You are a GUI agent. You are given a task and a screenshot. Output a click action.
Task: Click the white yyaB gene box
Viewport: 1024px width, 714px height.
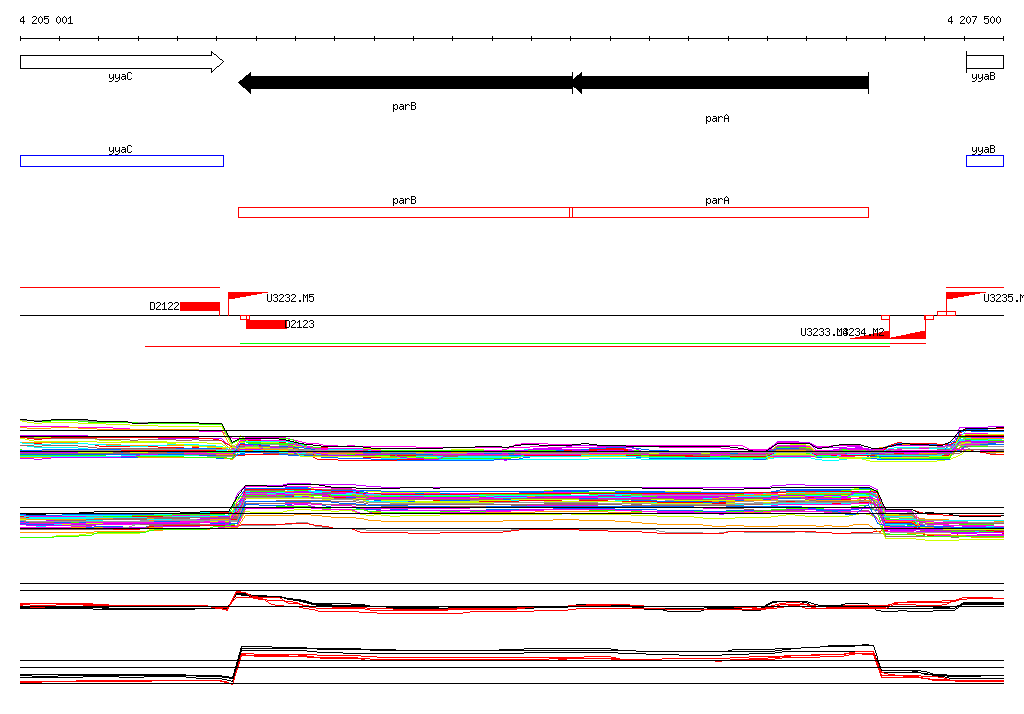985,62
